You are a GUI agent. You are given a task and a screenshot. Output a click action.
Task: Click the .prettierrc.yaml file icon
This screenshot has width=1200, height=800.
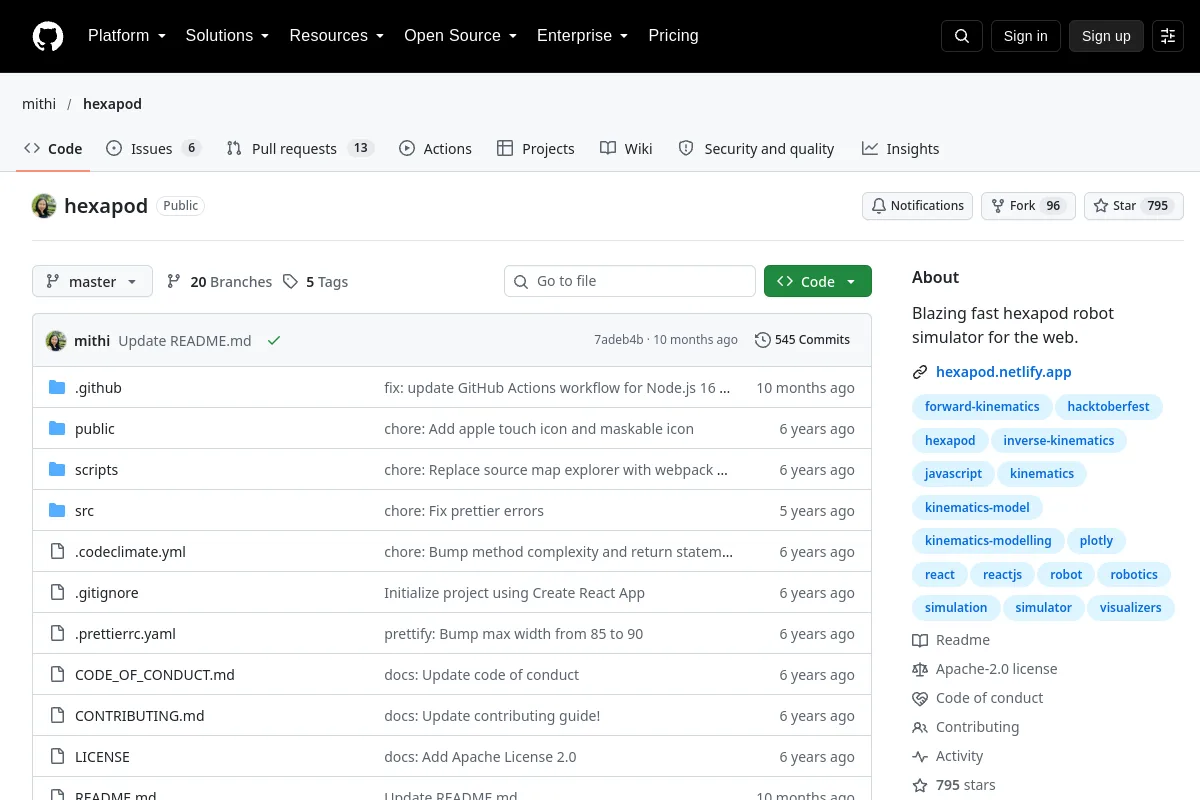click(57, 634)
